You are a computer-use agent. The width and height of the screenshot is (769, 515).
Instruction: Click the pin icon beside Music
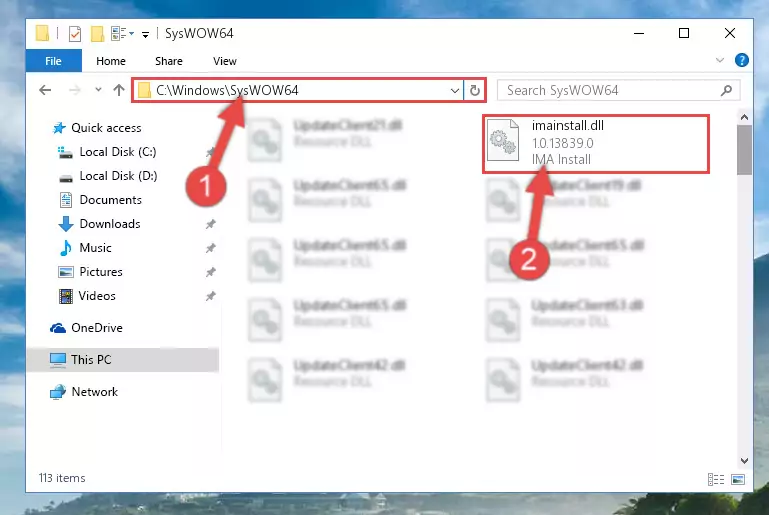pyautogui.click(x=210, y=248)
